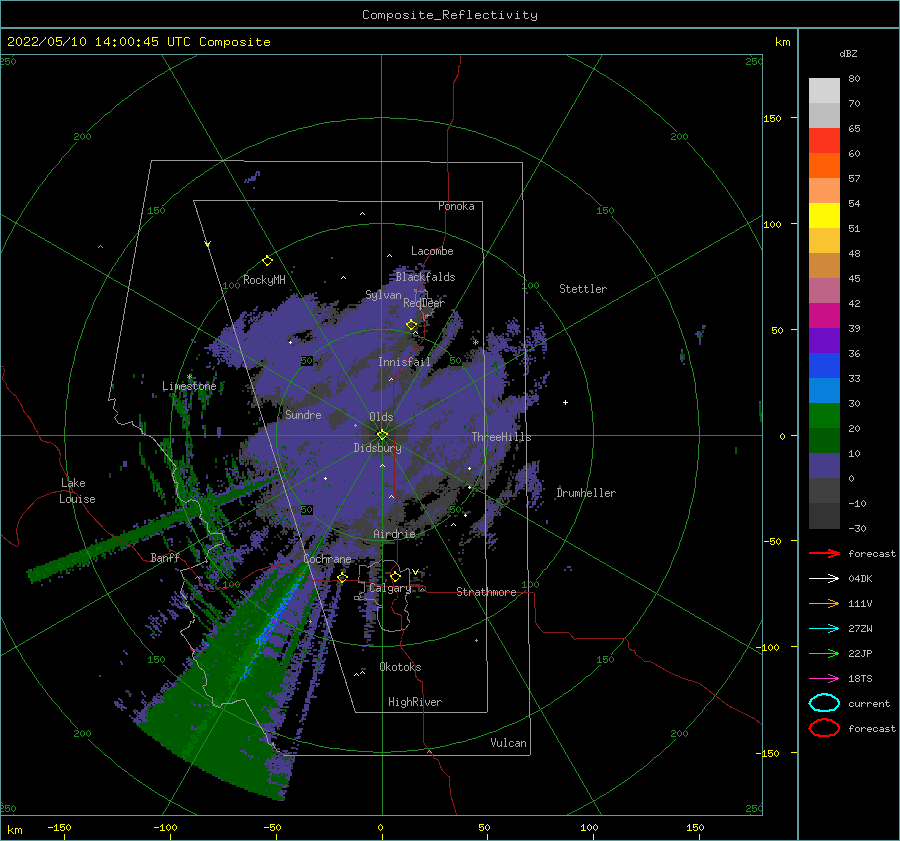Pick the green 20-30 dBZ color swatch
This screenshot has height=841, width=900.
click(824, 415)
